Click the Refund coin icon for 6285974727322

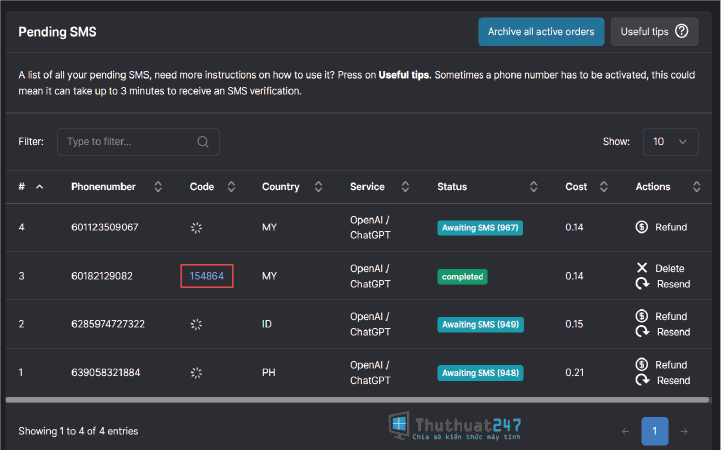point(641,316)
